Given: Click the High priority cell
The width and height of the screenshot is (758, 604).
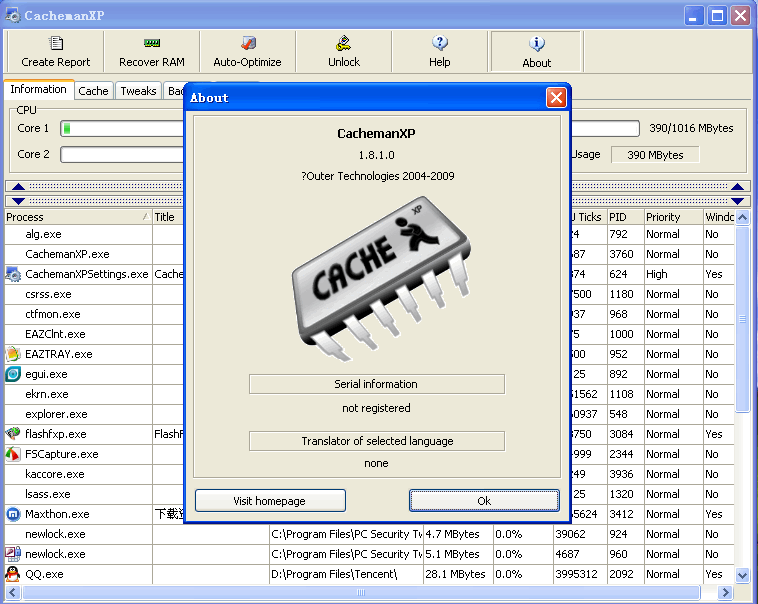Looking at the screenshot, I should pos(674,274).
